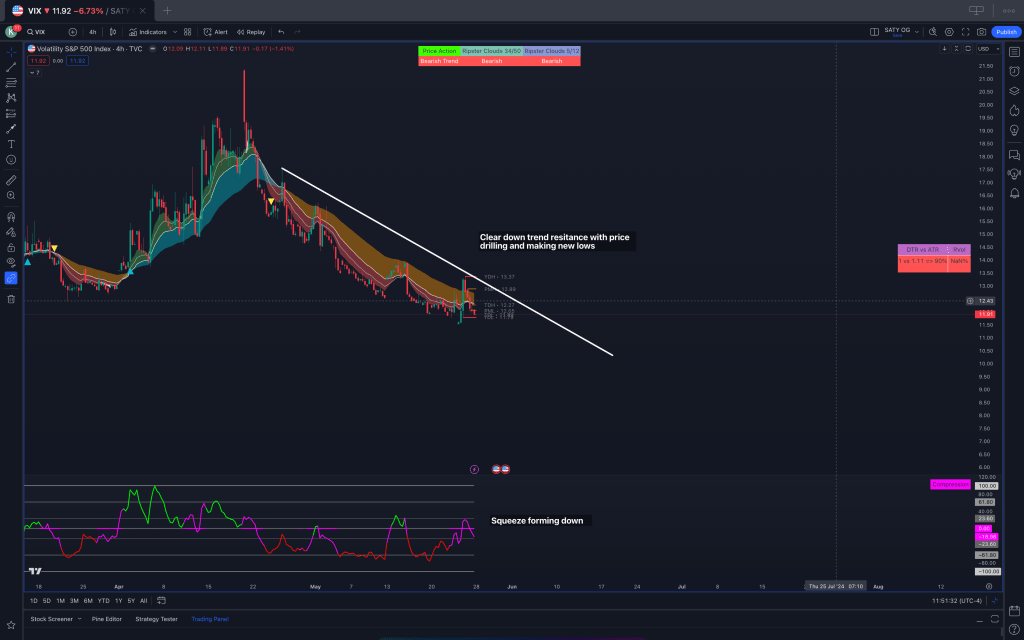
Task: Open the Strategy Tester tab
Action: pos(158,619)
